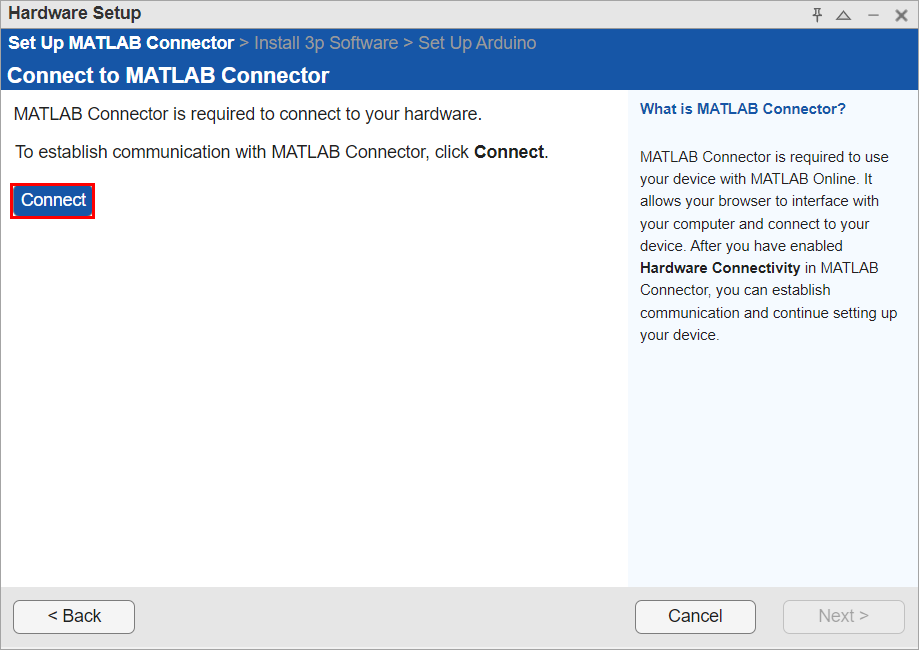
Task: Pin the Hardware Setup window
Action: pyautogui.click(x=817, y=15)
